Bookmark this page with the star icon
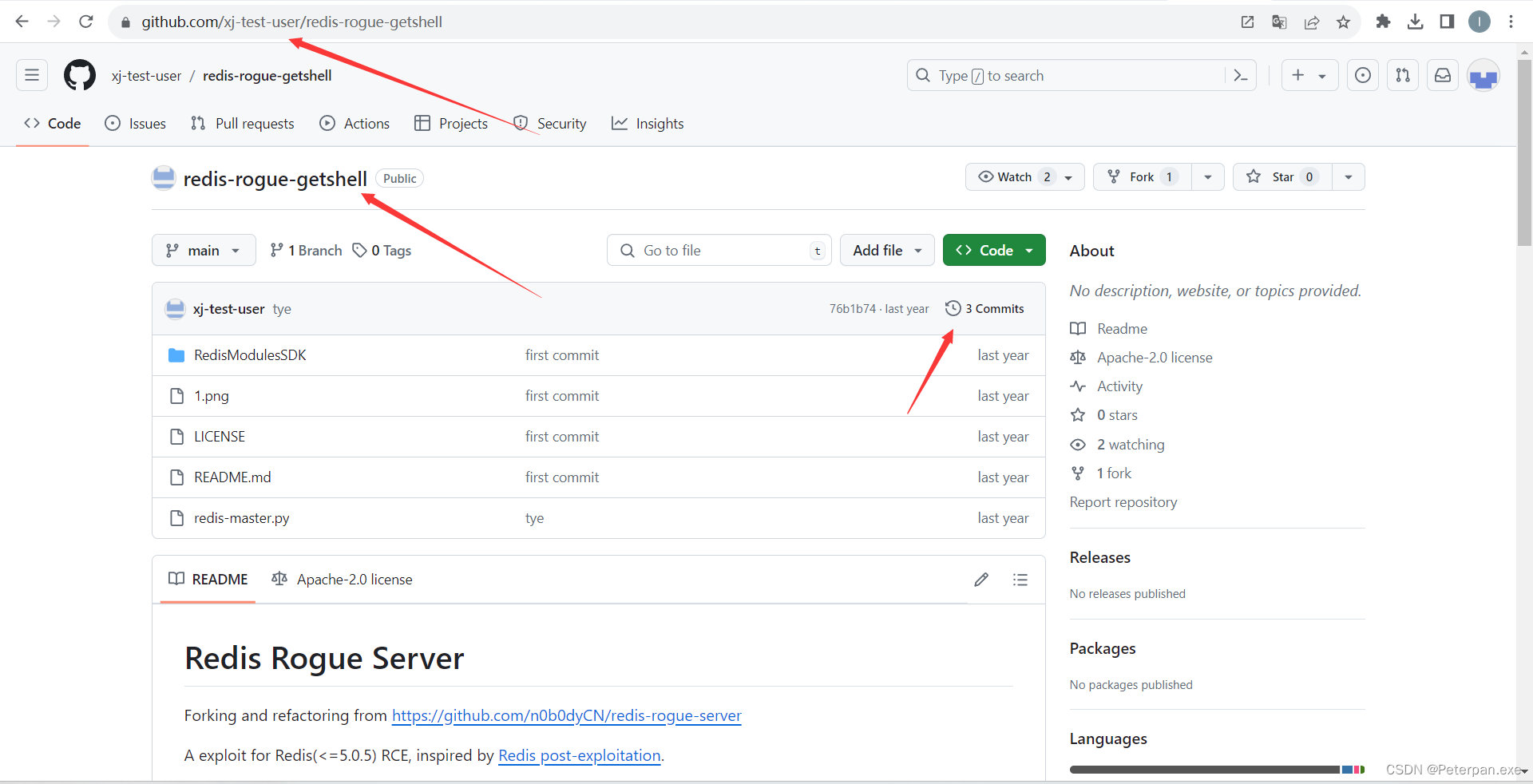Image resolution: width=1533 pixels, height=784 pixels. (1344, 22)
